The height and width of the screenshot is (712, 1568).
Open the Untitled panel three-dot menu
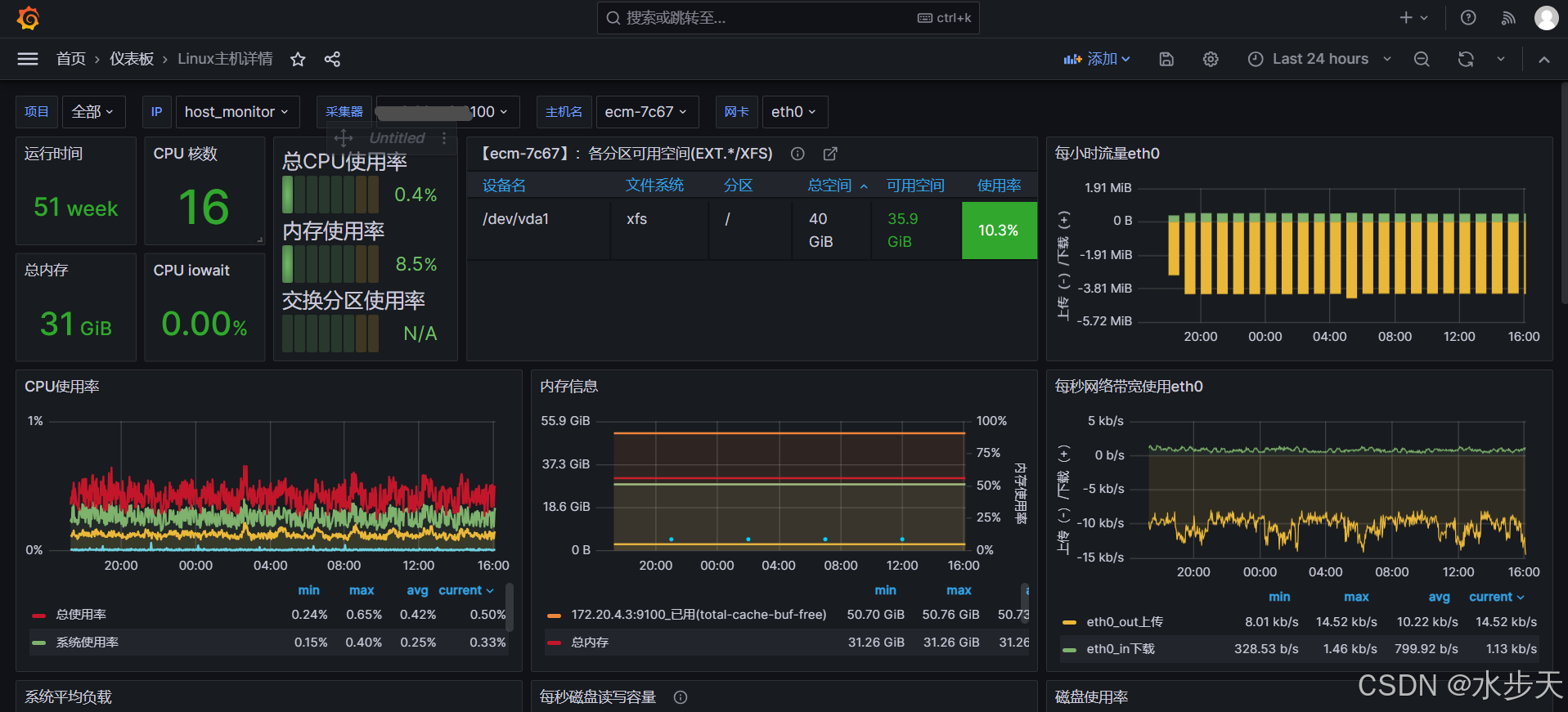coord(444,138)
